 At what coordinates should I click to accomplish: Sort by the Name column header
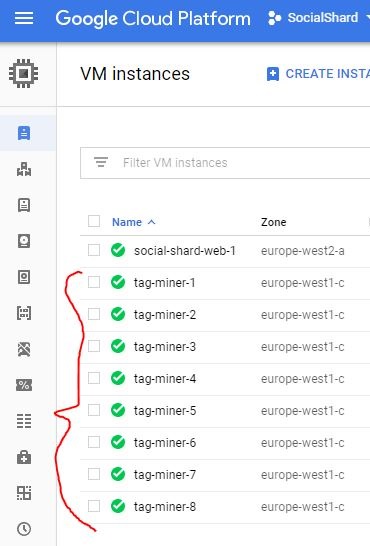pyautogui.click(x=133, y=222)
